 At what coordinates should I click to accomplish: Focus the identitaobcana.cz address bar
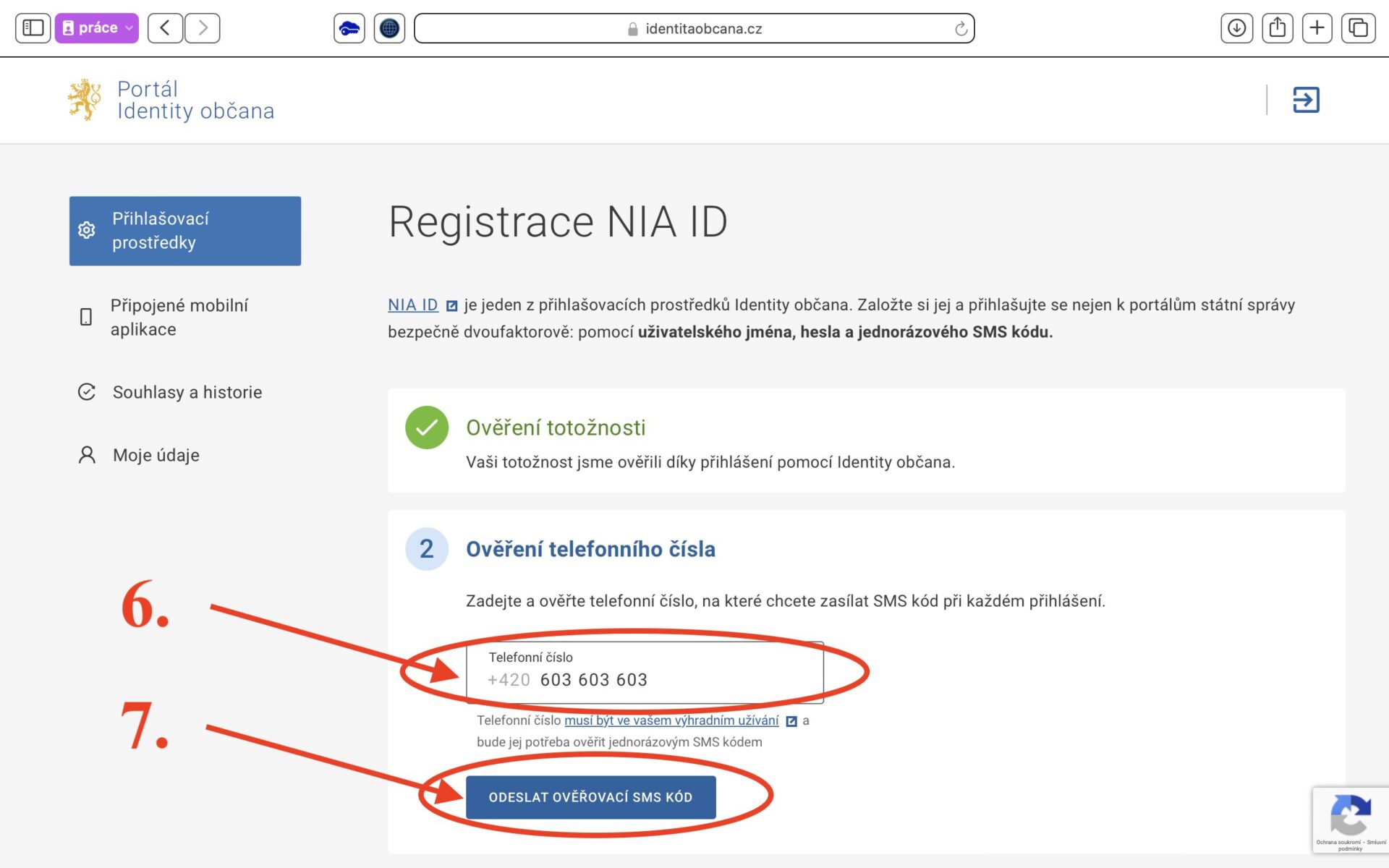tap(694, 28)
